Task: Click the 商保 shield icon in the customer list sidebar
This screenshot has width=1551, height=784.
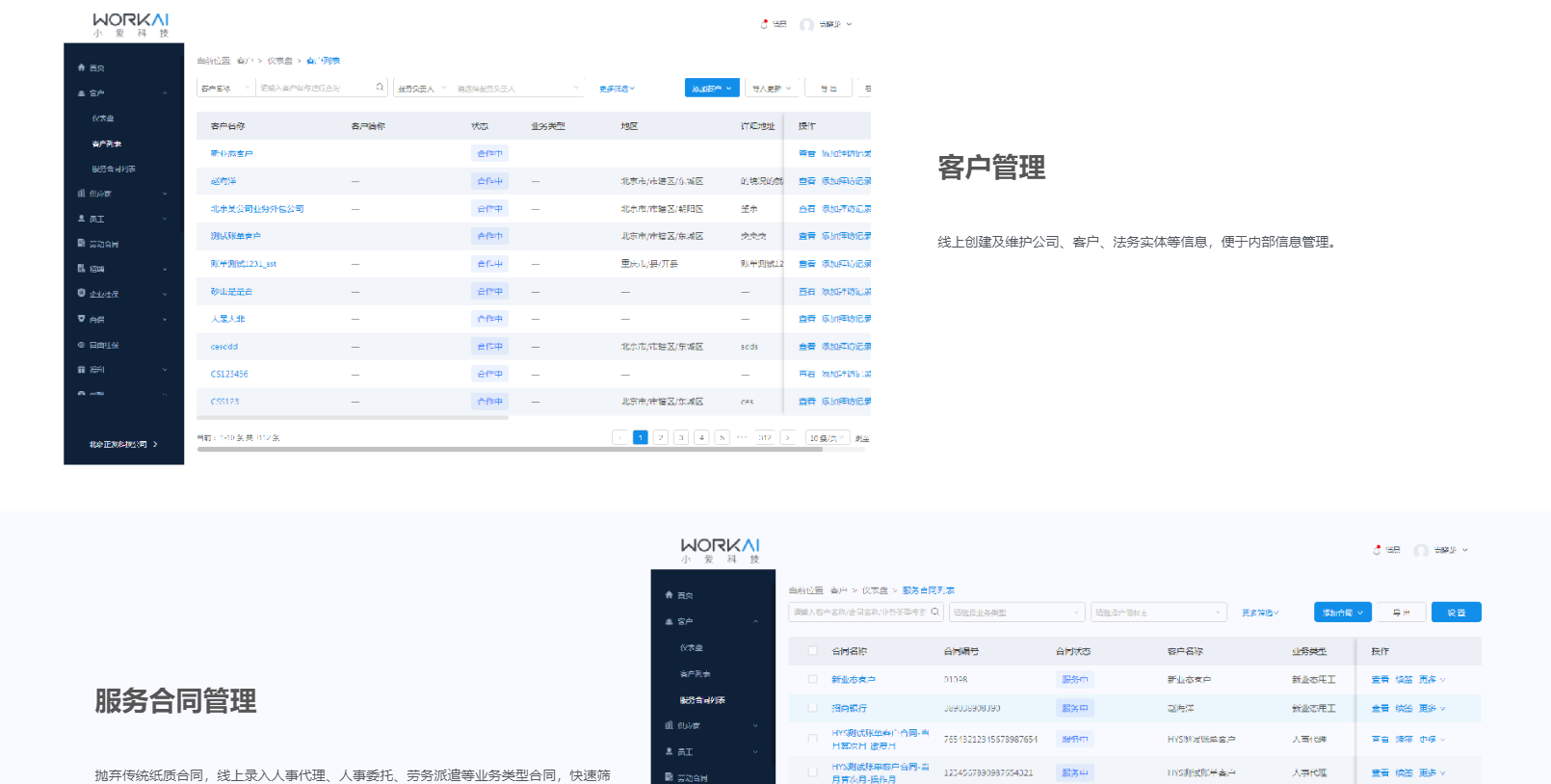Action: coord(81,319)
